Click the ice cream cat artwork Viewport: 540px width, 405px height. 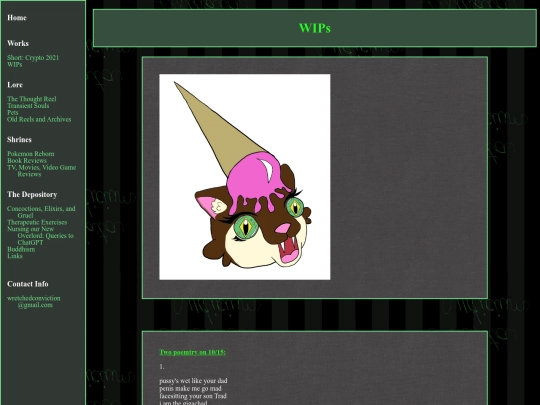(245, 177)
